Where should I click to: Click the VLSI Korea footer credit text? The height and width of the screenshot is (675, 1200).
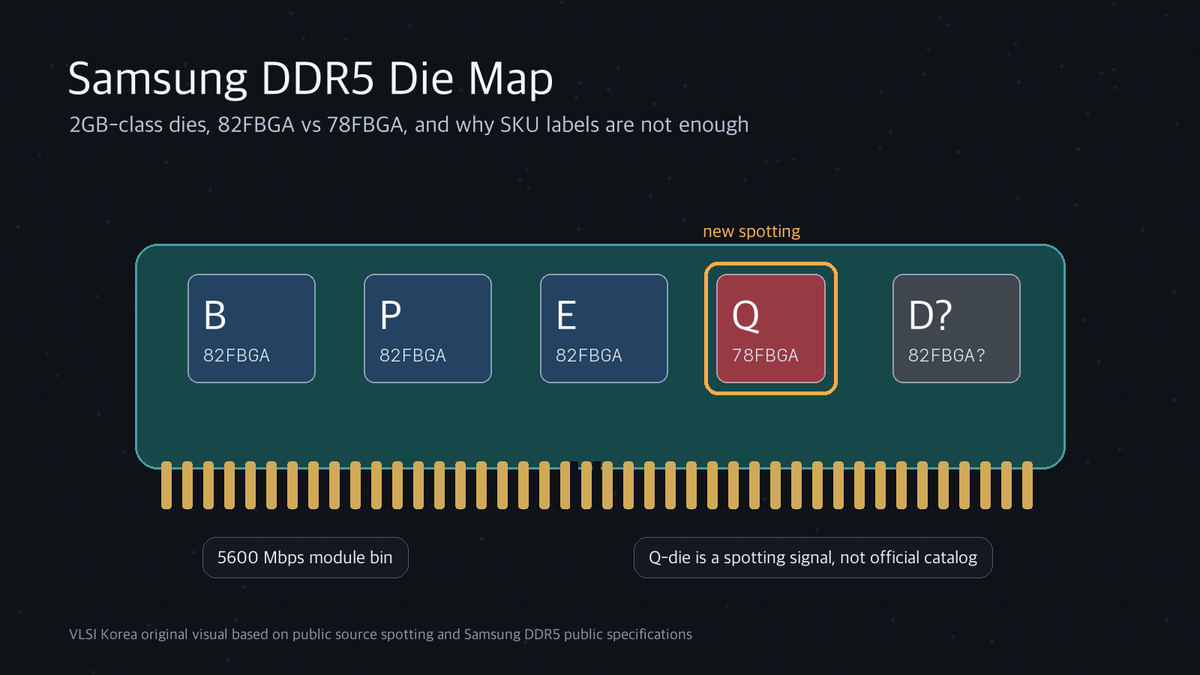380,634
